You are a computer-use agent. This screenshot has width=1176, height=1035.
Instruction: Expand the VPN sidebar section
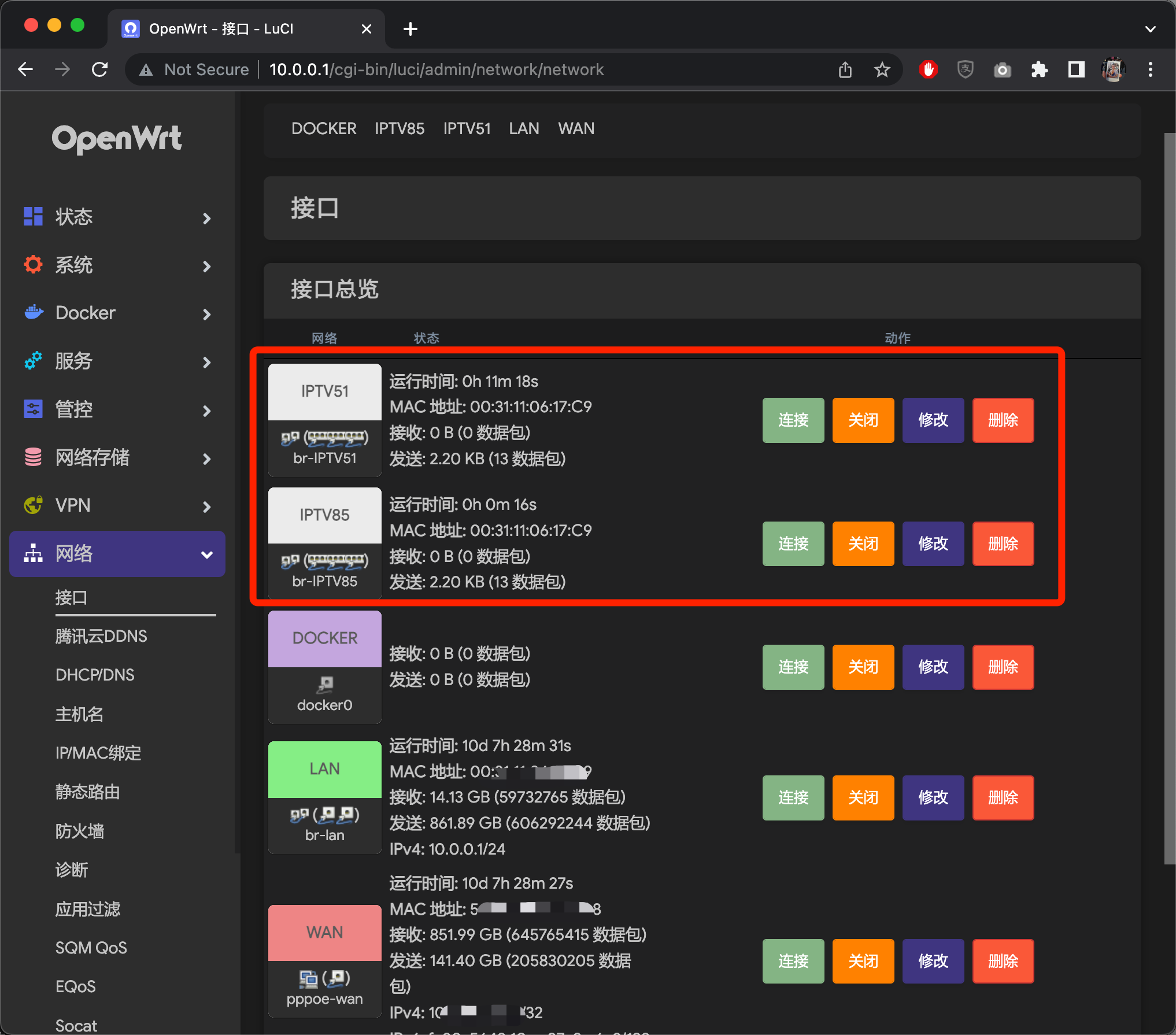pyautogui.click(x=206, y=506)
